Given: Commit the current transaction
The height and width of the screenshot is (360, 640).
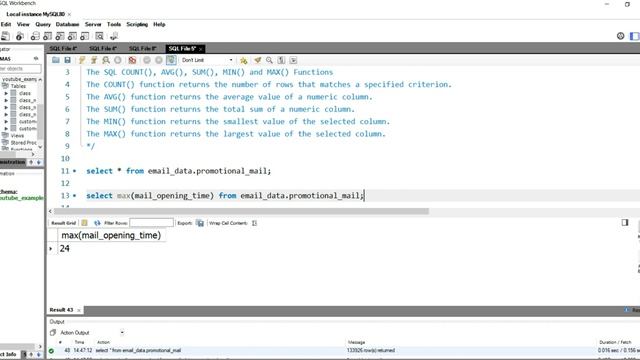Looking at the screenshot, I should pos(147,60).
